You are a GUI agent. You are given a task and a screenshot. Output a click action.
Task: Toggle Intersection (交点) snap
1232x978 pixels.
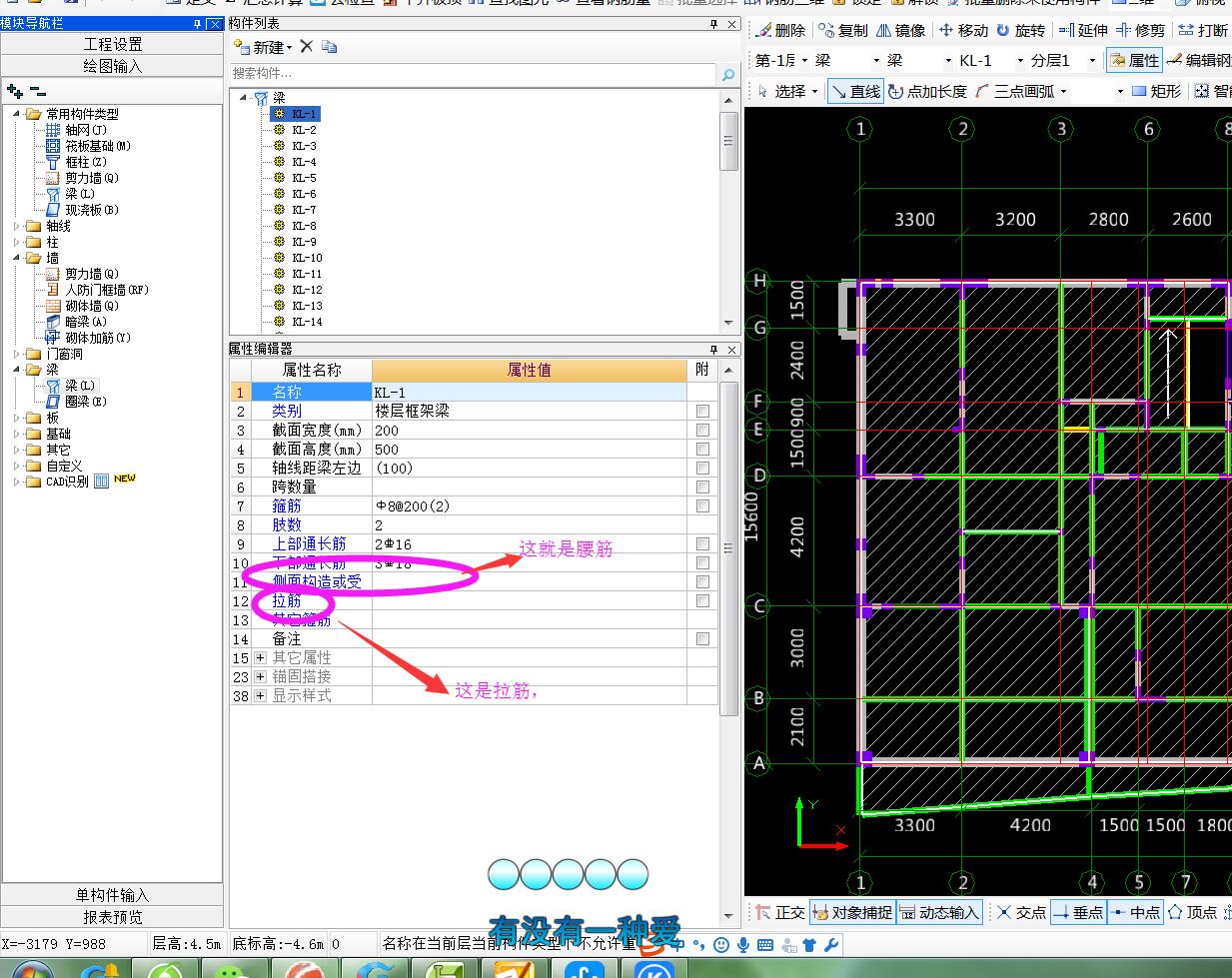click(1021, 912)
